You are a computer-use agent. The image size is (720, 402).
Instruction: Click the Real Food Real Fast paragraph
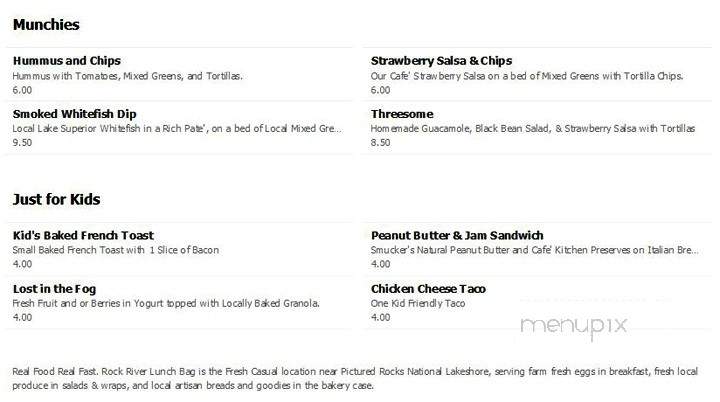pyautogui.click(x=355, y=378)
